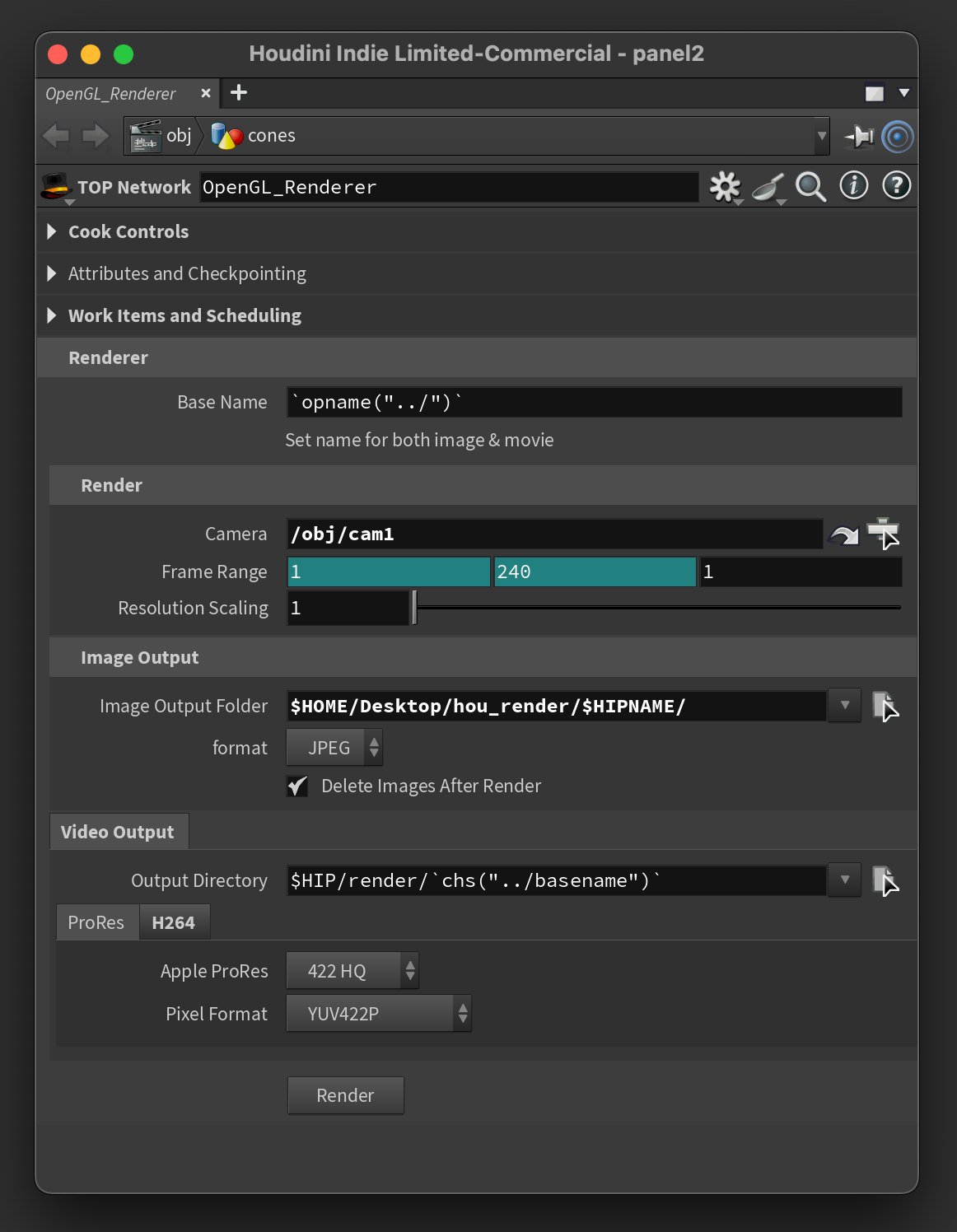Toggle the pin panel icon
The height and width of the screenshot is (1232, 957).
point(860,137)
